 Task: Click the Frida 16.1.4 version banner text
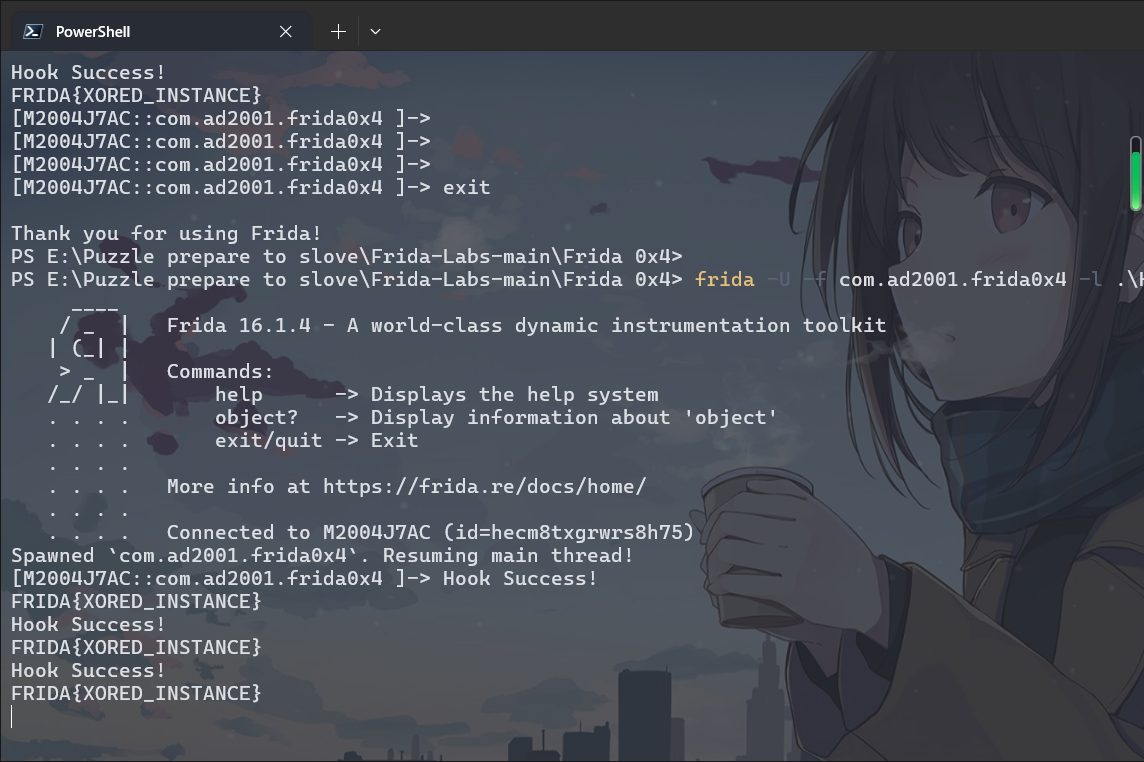coord(526,326)
